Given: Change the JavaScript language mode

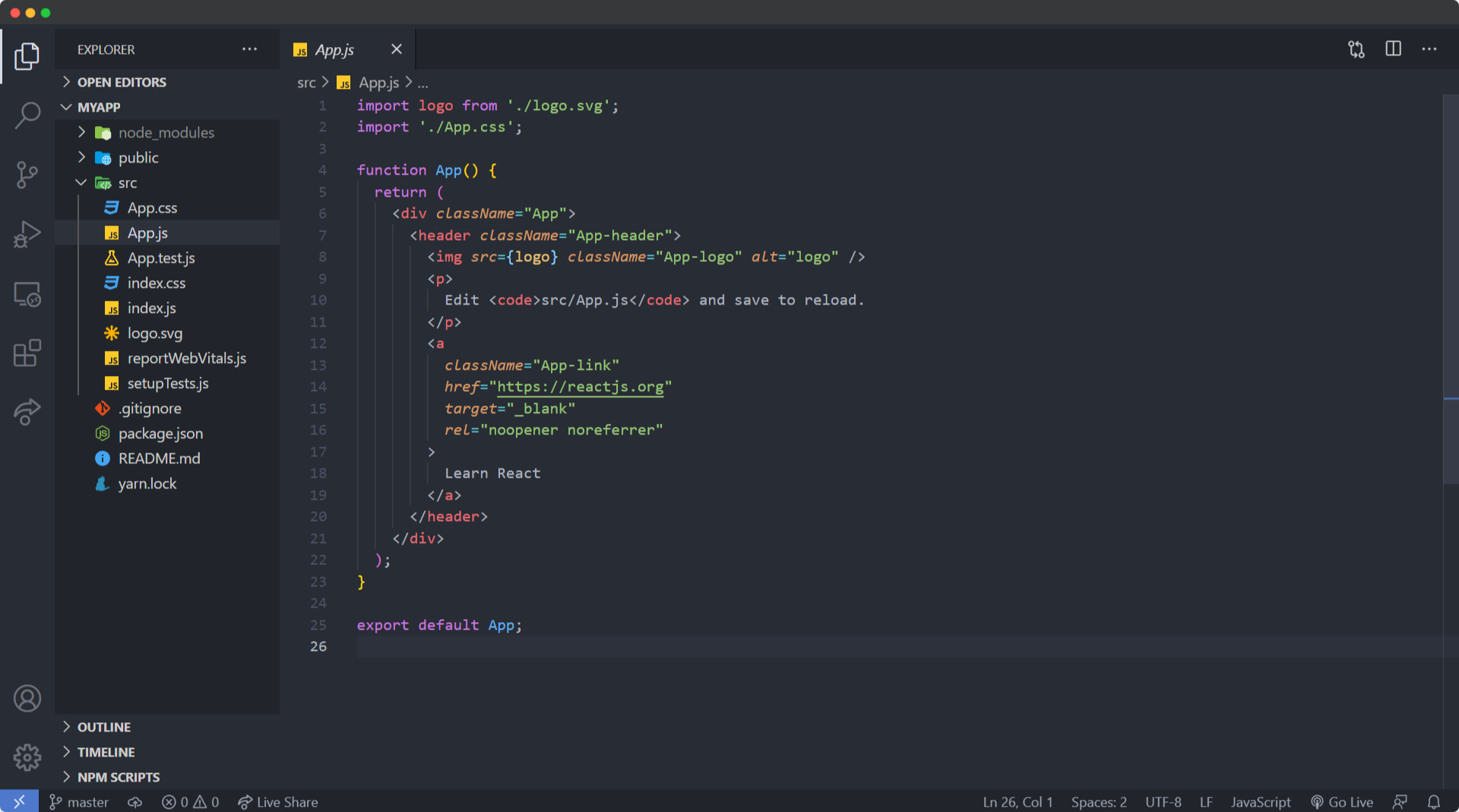Looking at the screenshot, I should click(x=1260, y=802).
